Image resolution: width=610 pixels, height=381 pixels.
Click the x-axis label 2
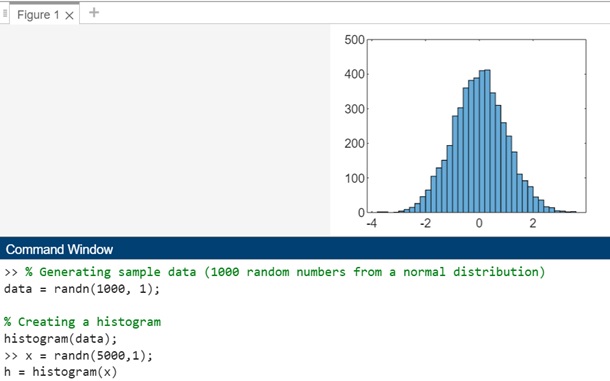[x=533, y=223]
